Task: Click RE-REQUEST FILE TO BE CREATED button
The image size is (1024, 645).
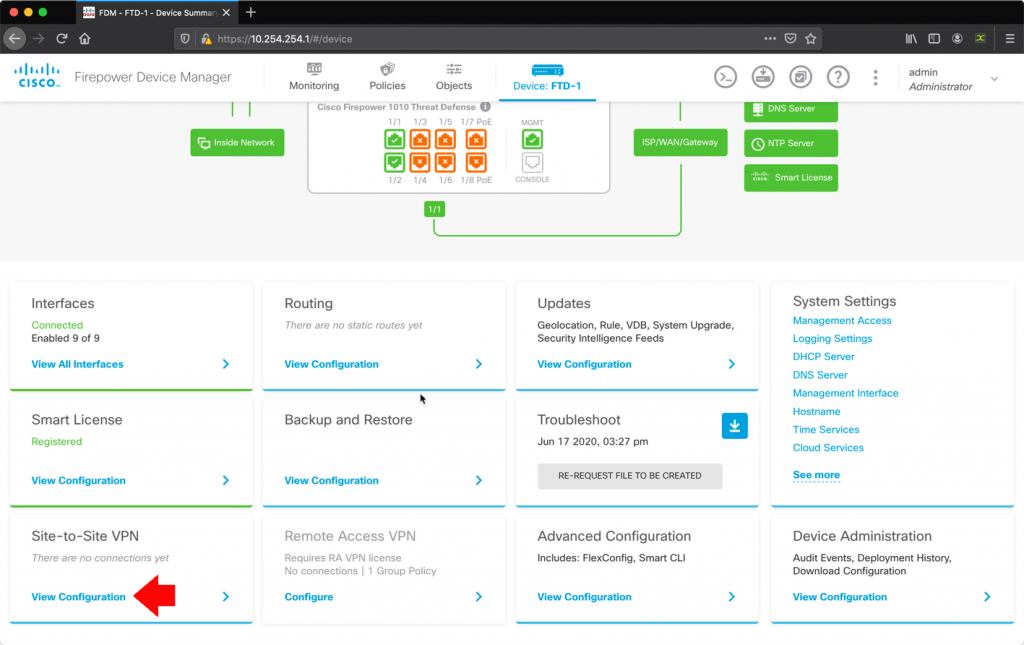Action: (629, 476)
